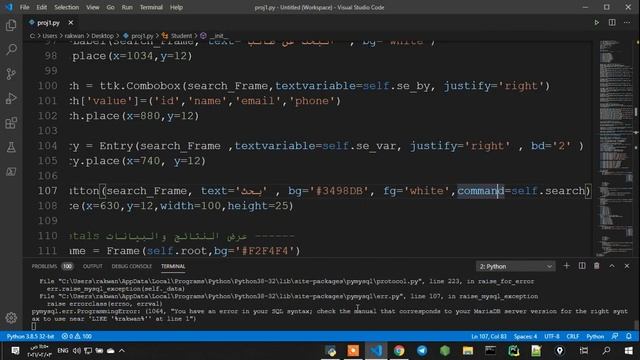The width and height of the screenshot is (640, 360).
Task: Click the code minimap overview
Action: 616,147
